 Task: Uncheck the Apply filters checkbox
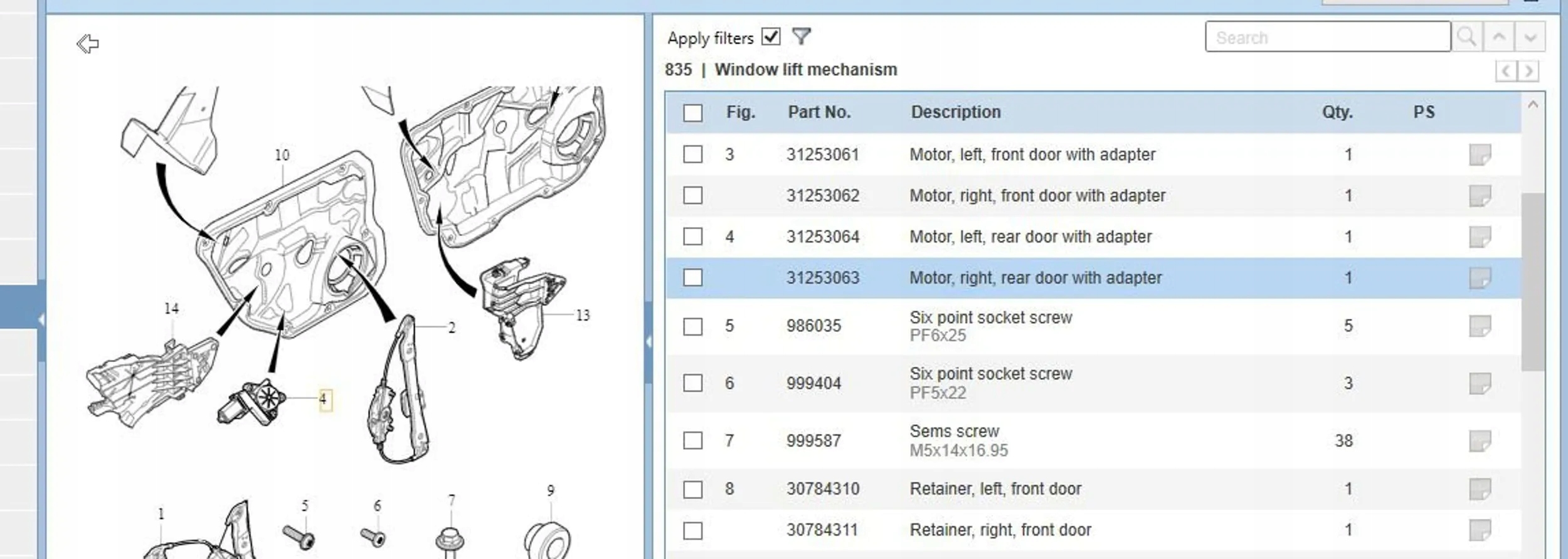tap(771, 36)
